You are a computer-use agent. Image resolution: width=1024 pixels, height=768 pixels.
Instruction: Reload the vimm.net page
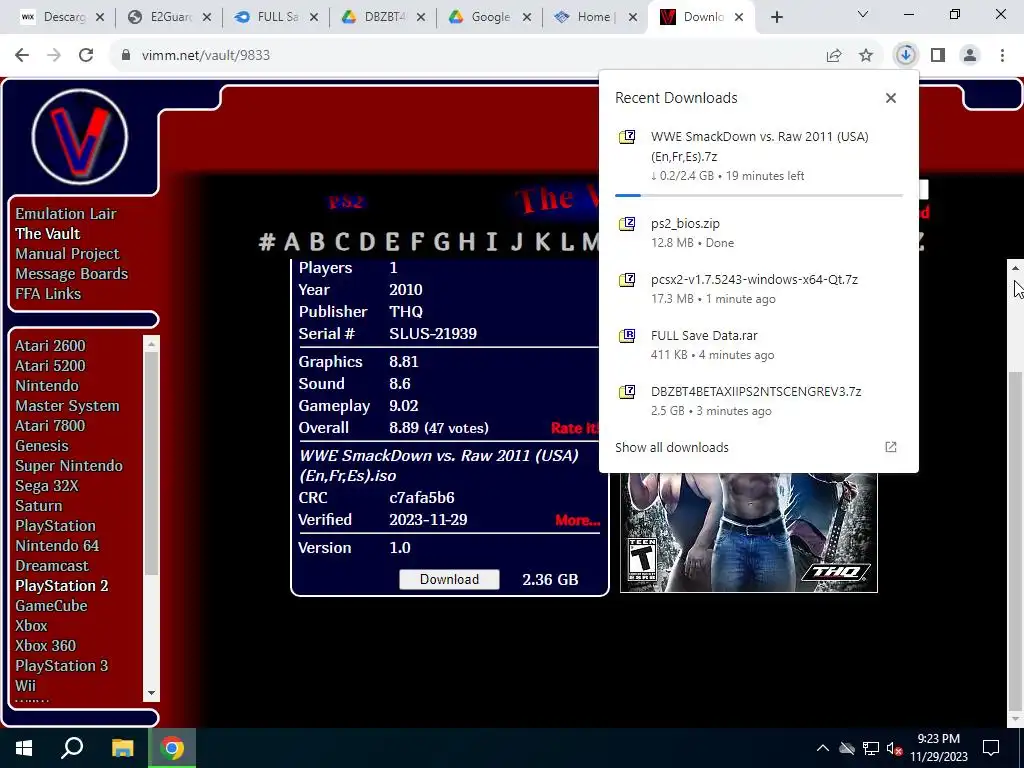point(86,55)
